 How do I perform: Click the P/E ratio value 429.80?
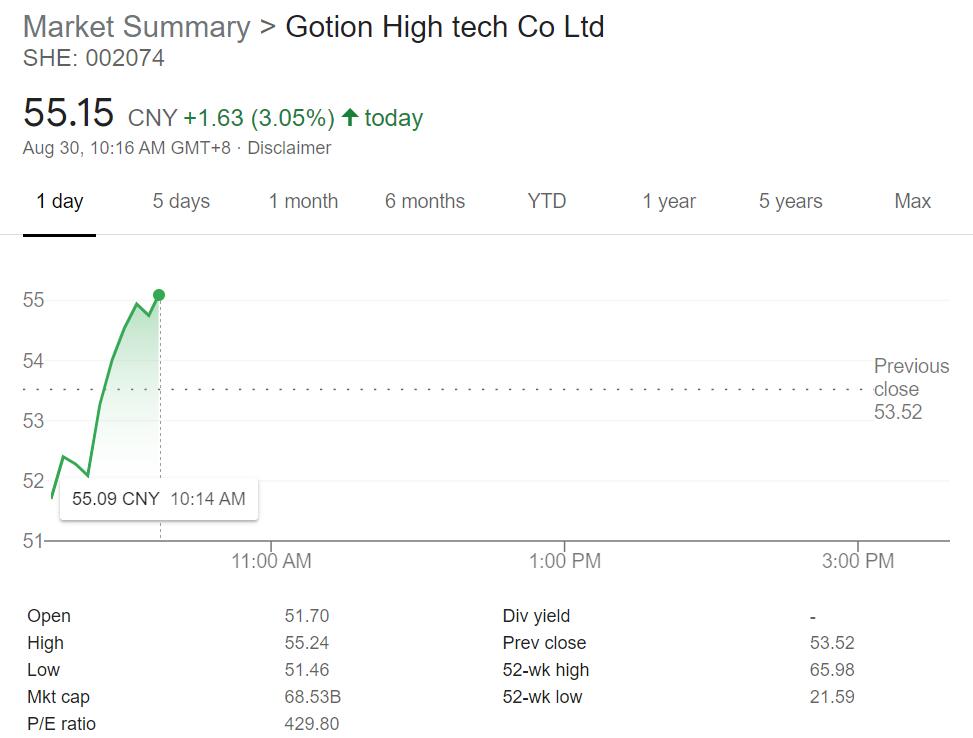[x=313, y=723]
